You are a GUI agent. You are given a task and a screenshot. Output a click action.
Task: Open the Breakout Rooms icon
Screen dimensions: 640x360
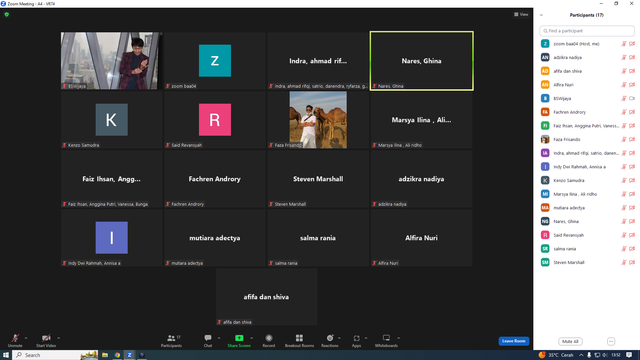pos(299,338)
